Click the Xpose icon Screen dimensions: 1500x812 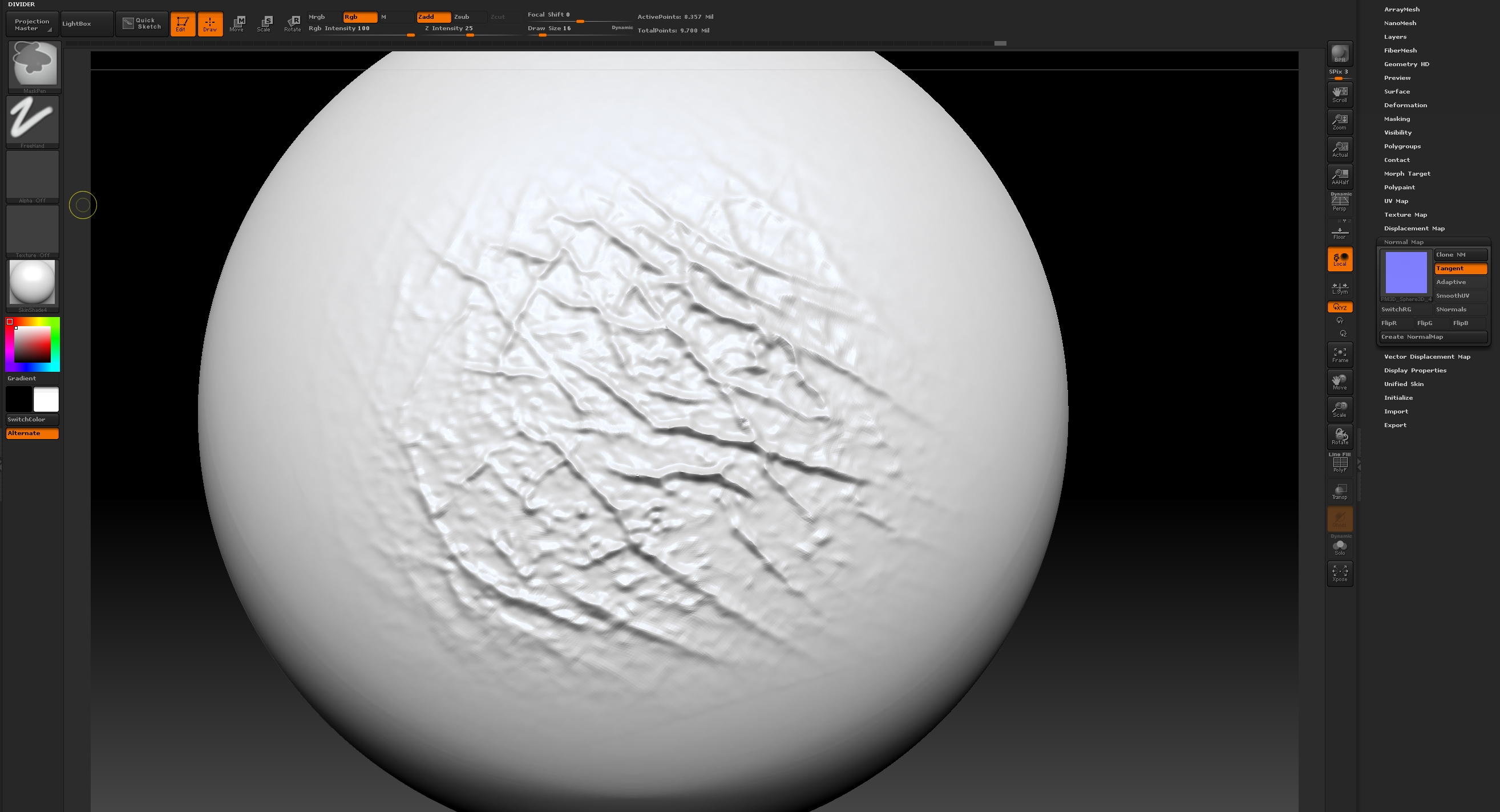click(1339, 573)
